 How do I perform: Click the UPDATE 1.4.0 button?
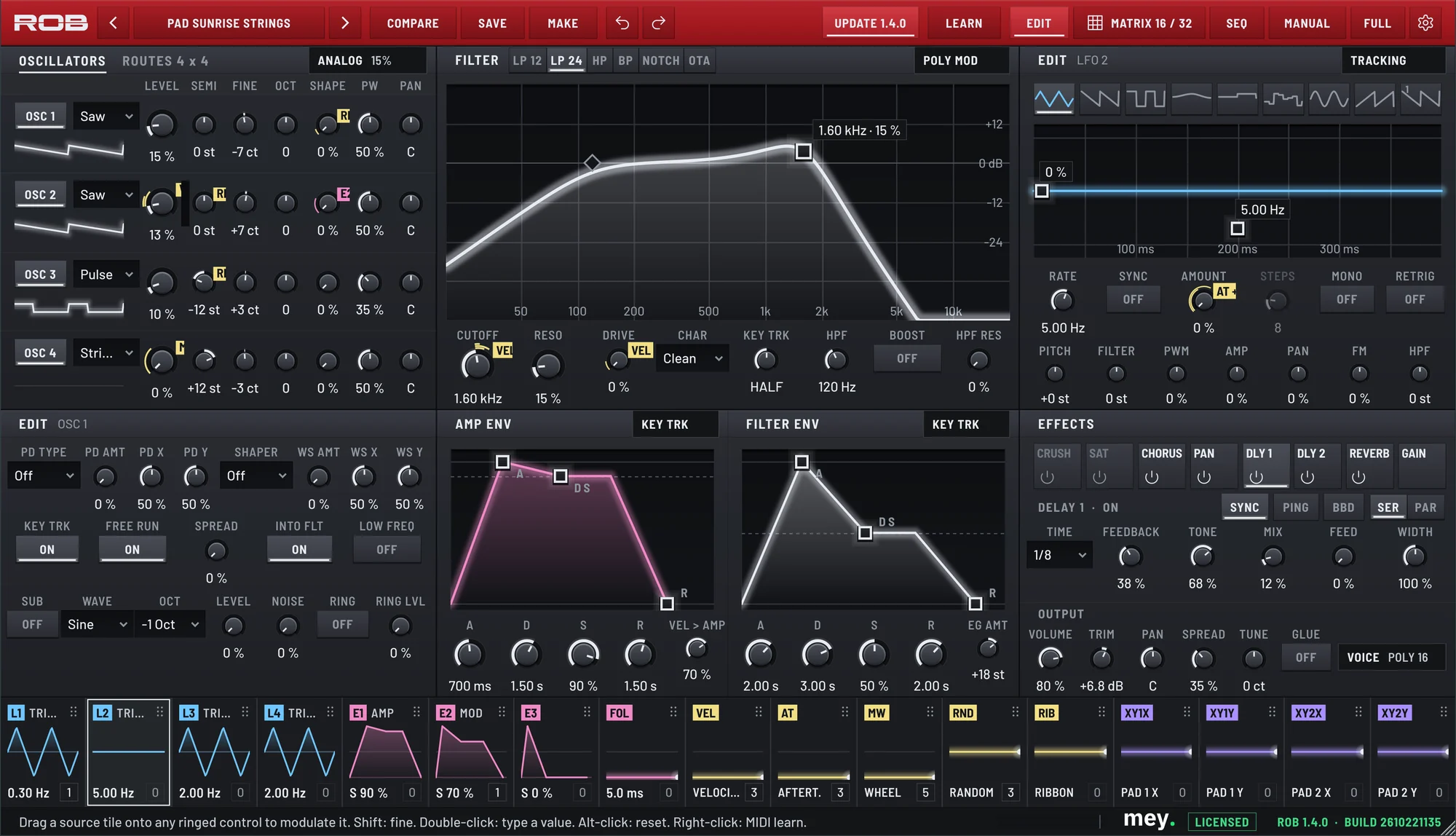870,23
